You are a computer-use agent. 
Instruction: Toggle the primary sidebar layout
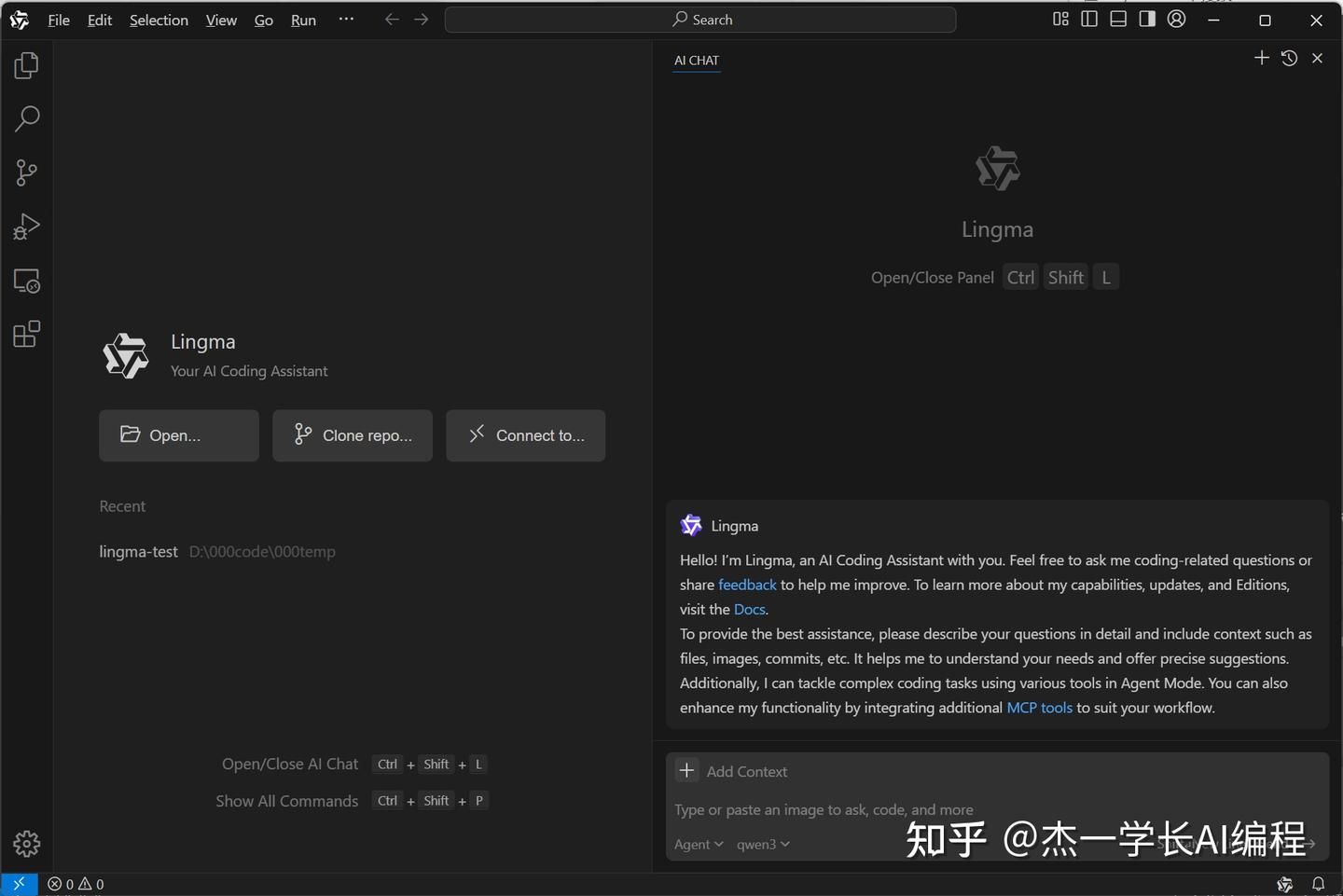1090,19
